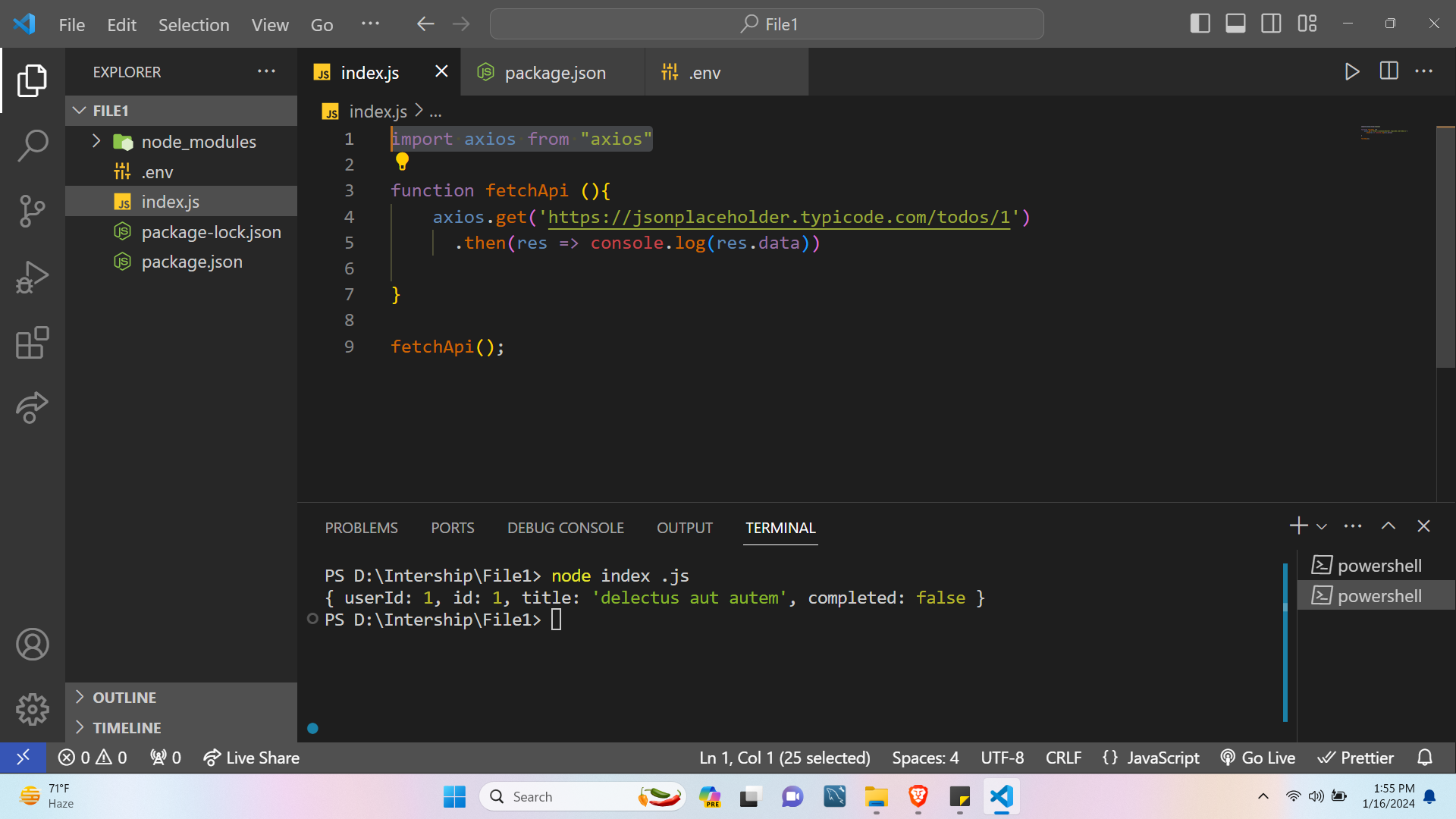Image resolution: width=1456 pixels, height=819 pixels.
Task: Open the Extensions view
Action: pos(32,343)
